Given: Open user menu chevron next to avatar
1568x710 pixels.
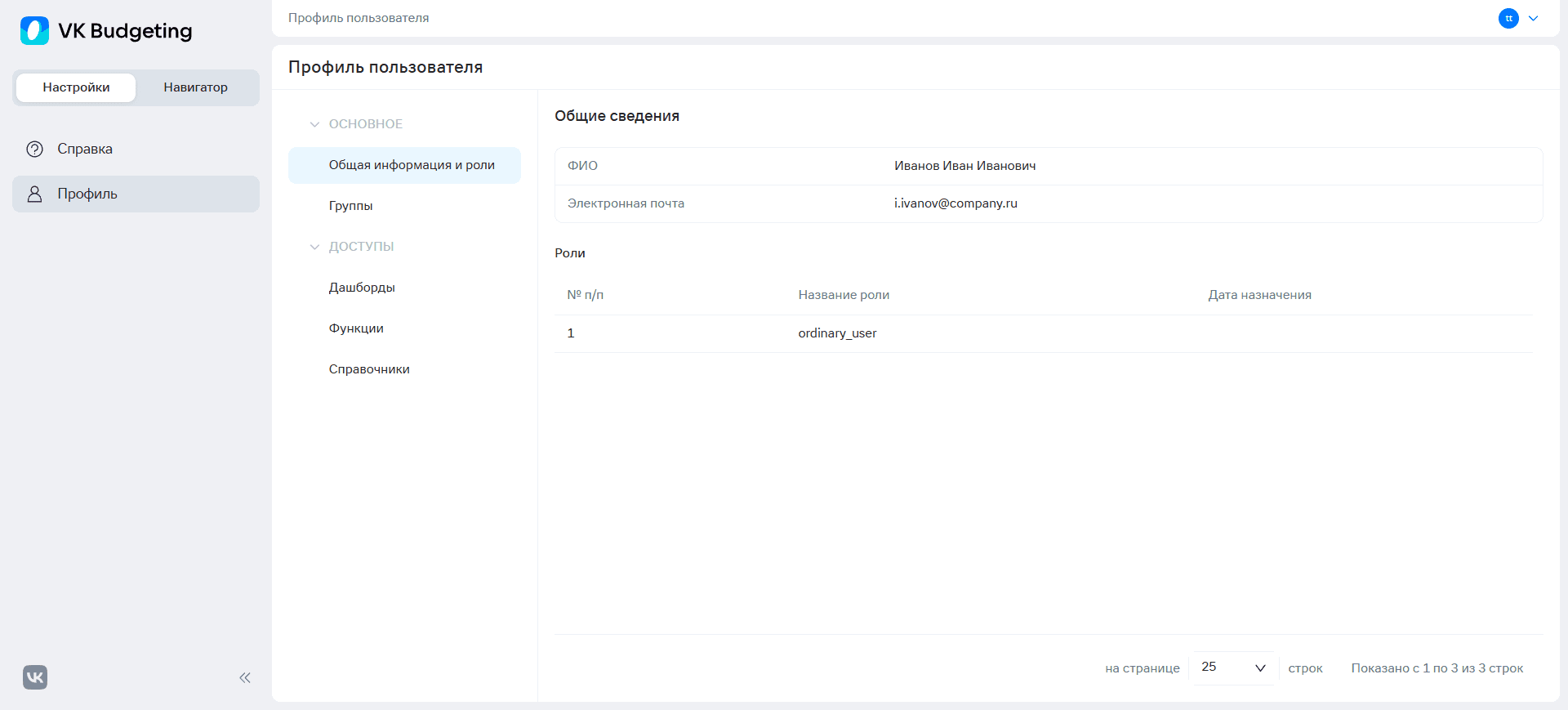Looking at the screenshot, I should 1534,18.
